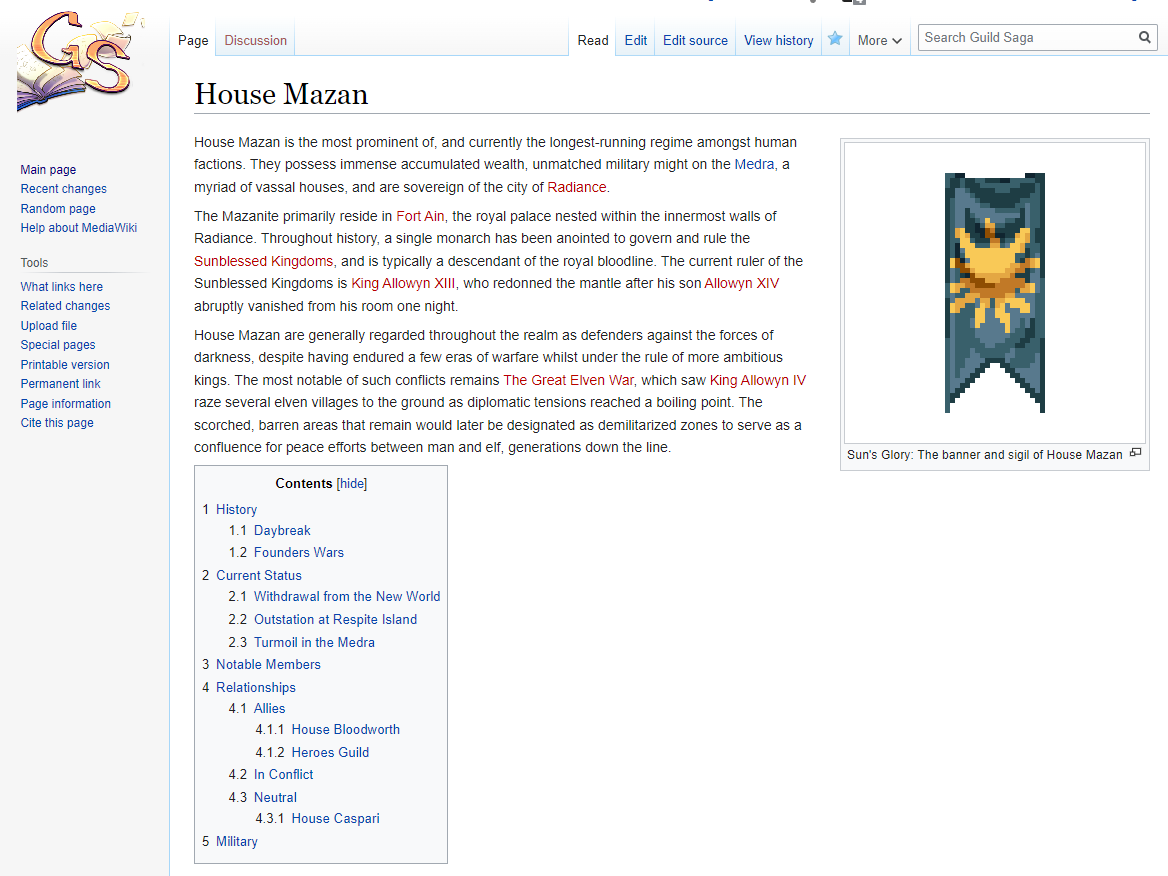Viewport: 1168px width, 876px height.
Task: Open Cite this page link
Action: pos(57,423)
